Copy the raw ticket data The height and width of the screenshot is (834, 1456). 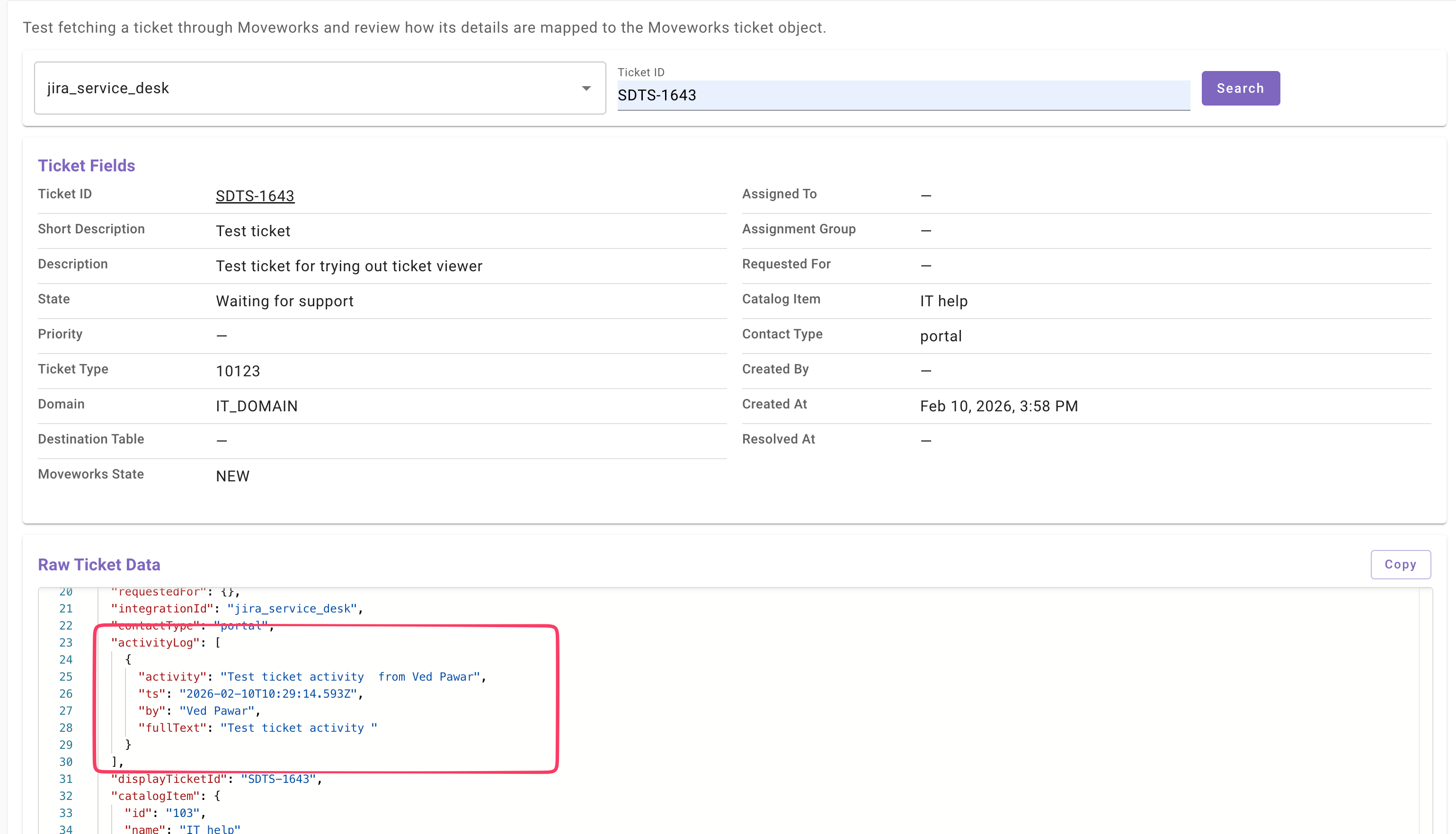[x=1400, y=565]
